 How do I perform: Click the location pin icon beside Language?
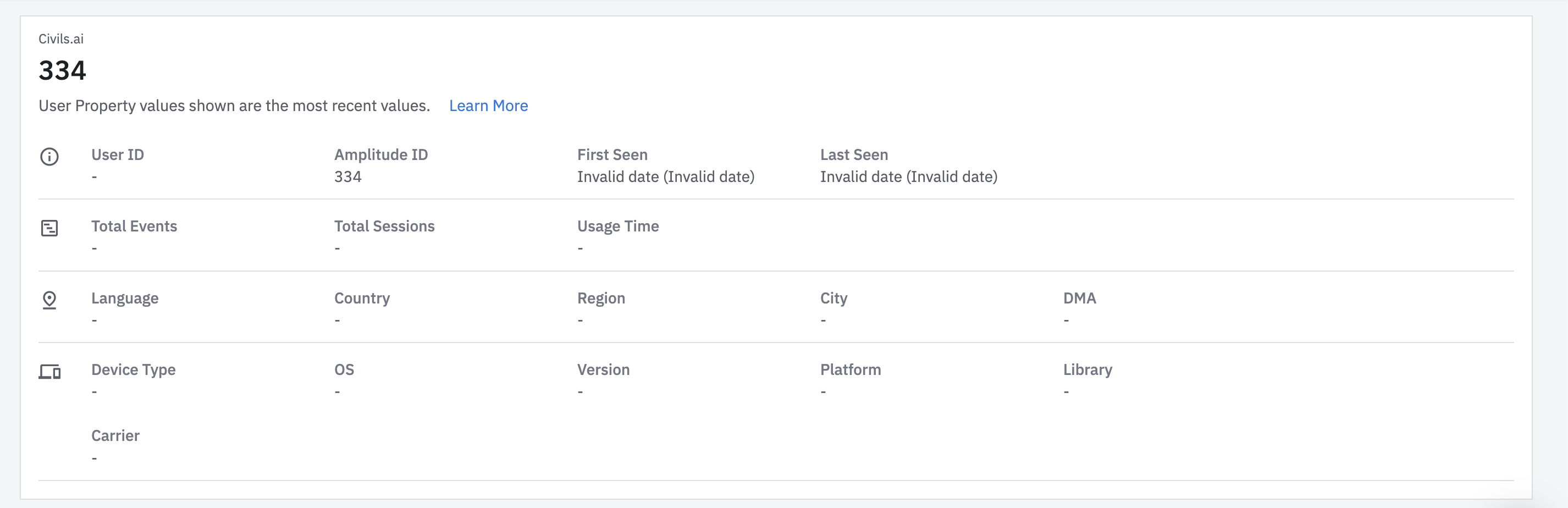(49, 300)
